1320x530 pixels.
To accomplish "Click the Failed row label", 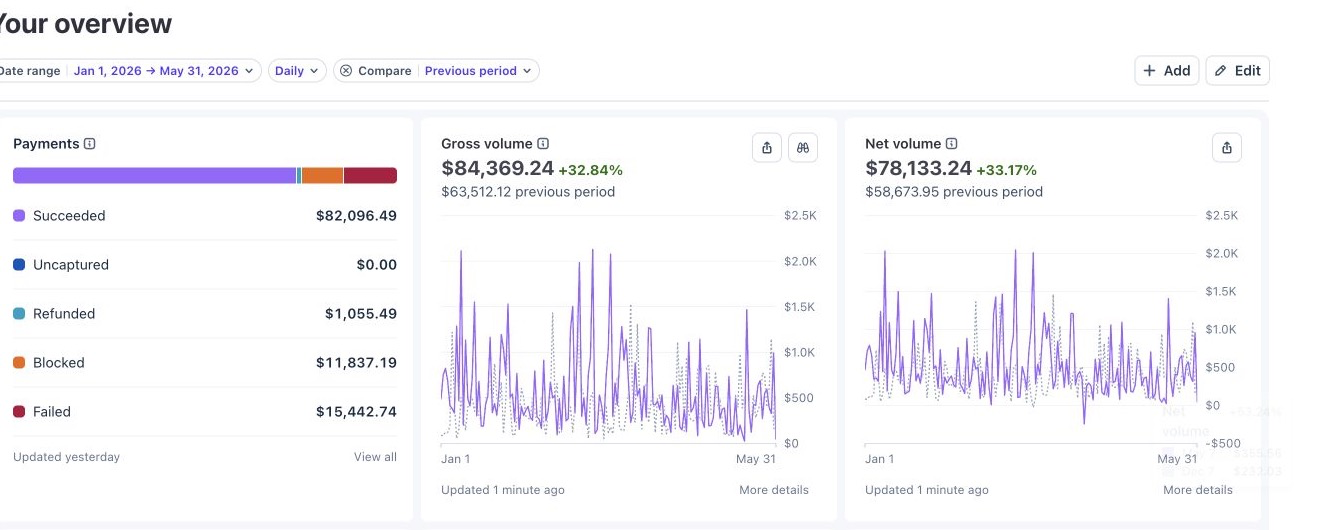I will (52, 412).
